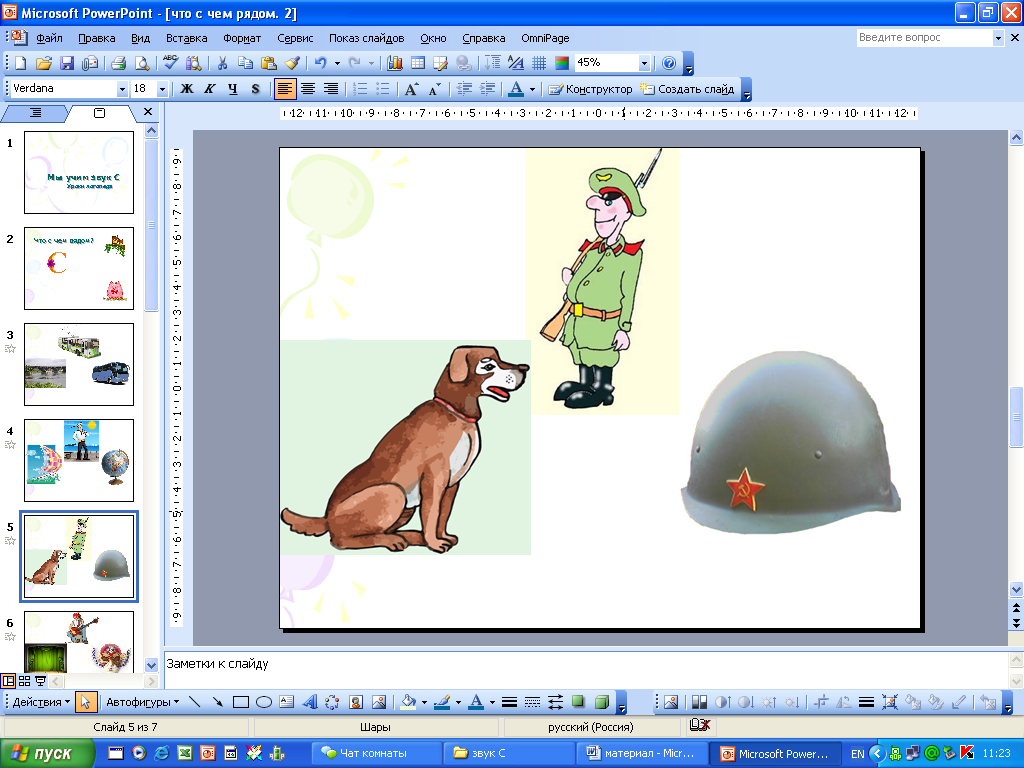Toggle color/grayscale view swatch icon

click(x=562, y=63)
